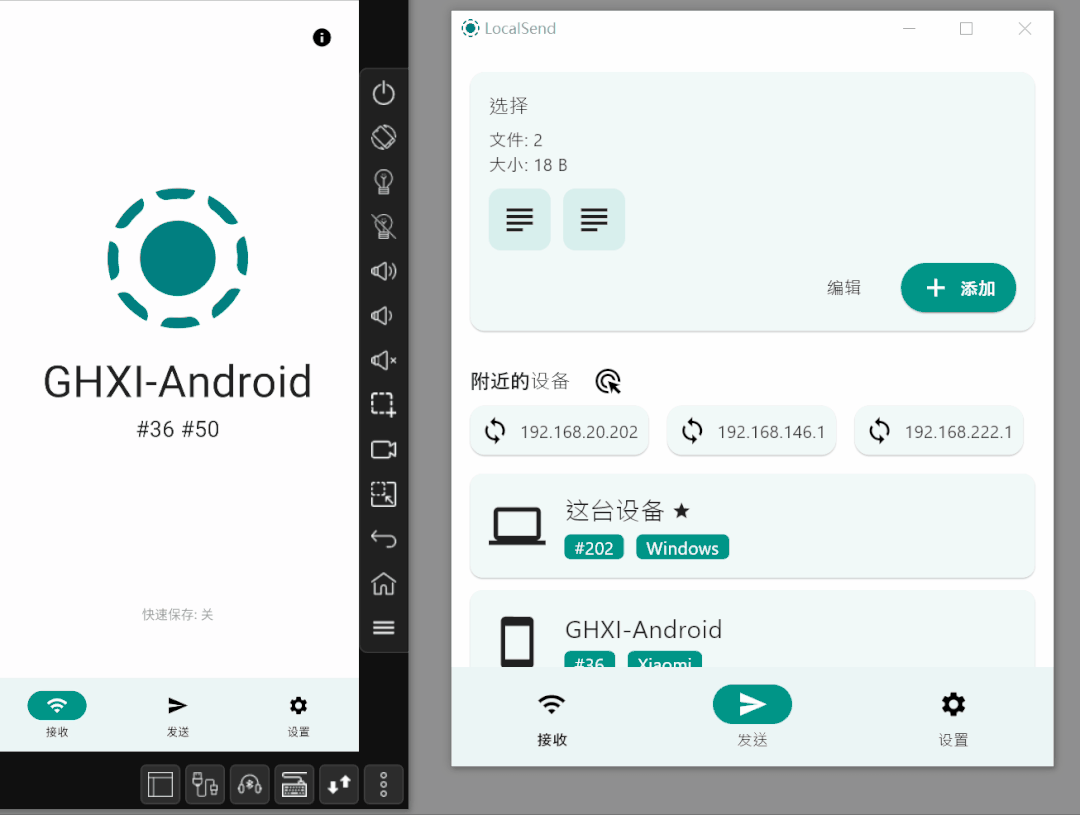Switch to 接收 tab in desktop LocalSend

click(x=552, y=719)
